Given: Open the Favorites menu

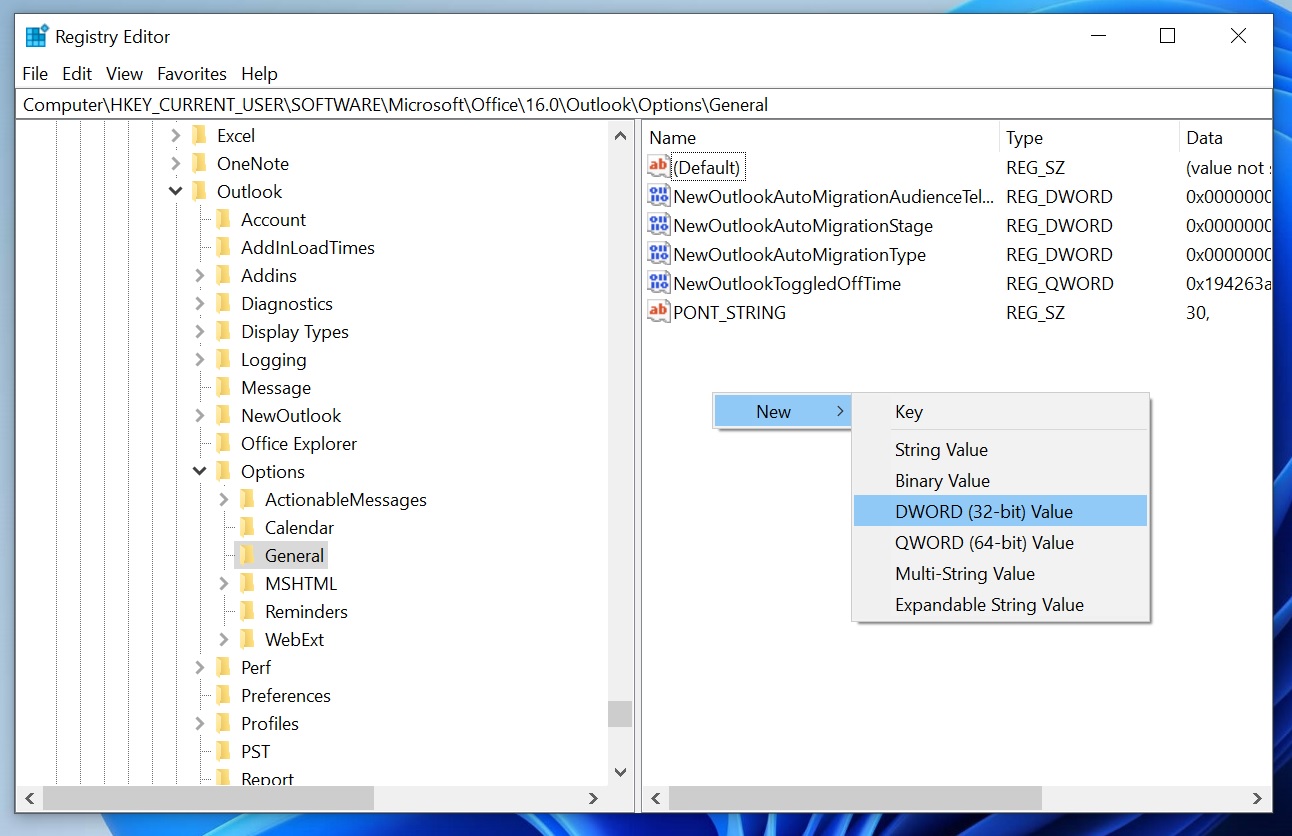Looking at the screenshot, I should (x=192, y=74).
